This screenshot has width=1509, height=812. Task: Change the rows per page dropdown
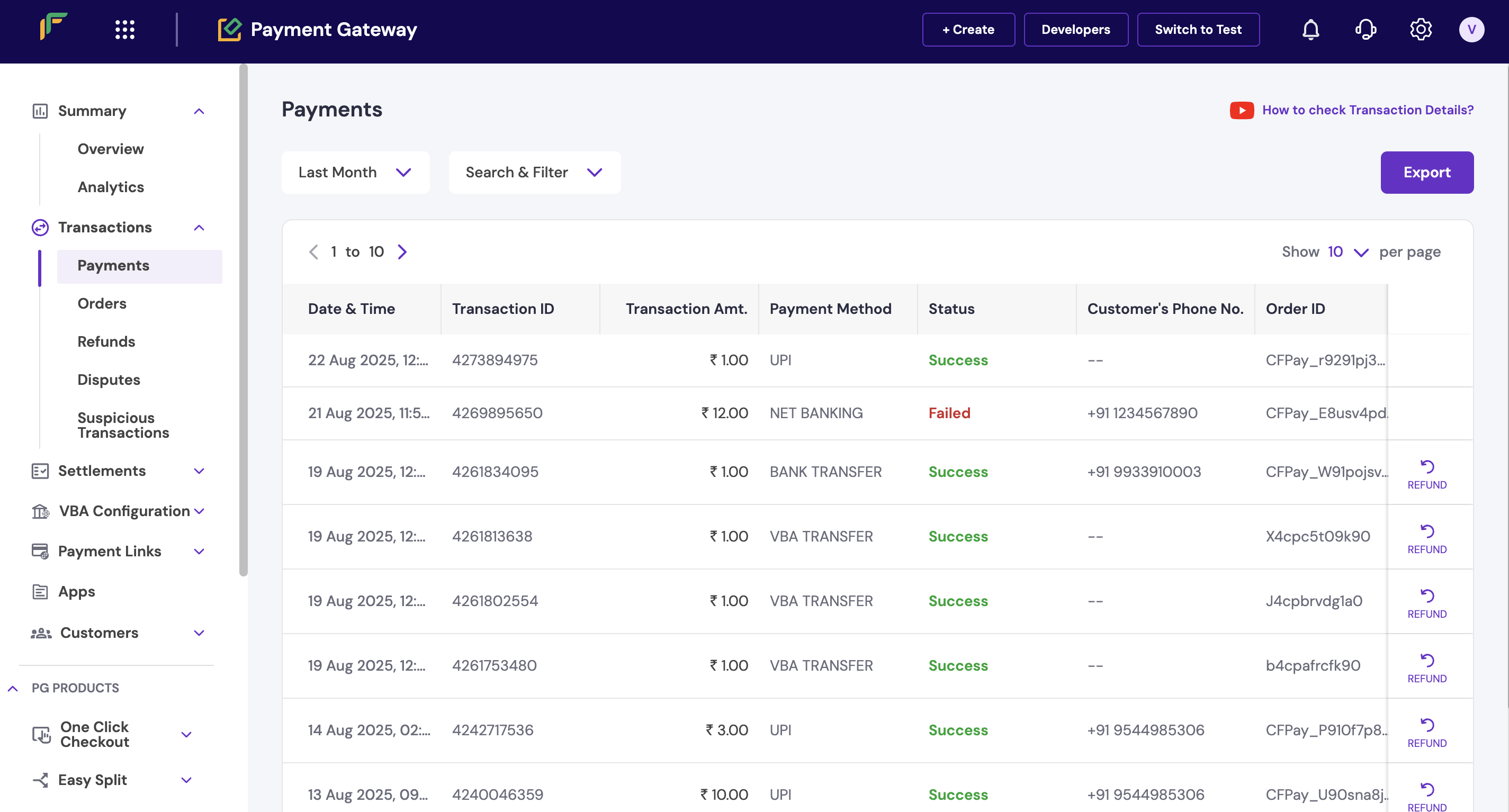[1348, 252]
